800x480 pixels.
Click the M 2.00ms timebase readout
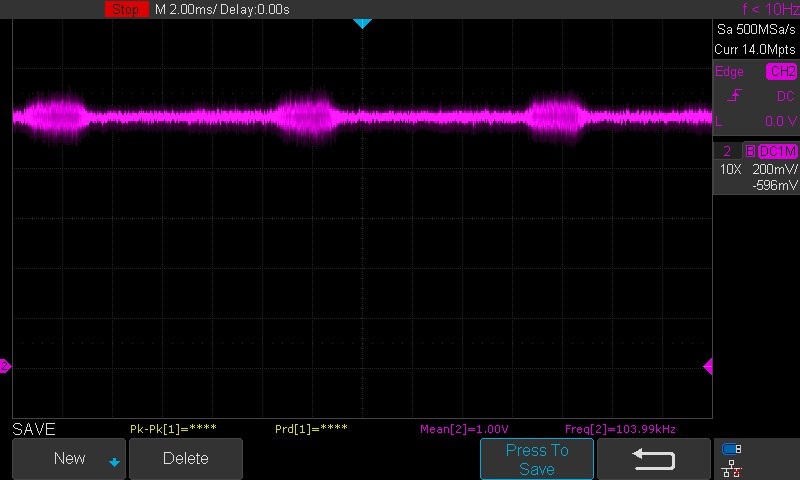point(186,9)
